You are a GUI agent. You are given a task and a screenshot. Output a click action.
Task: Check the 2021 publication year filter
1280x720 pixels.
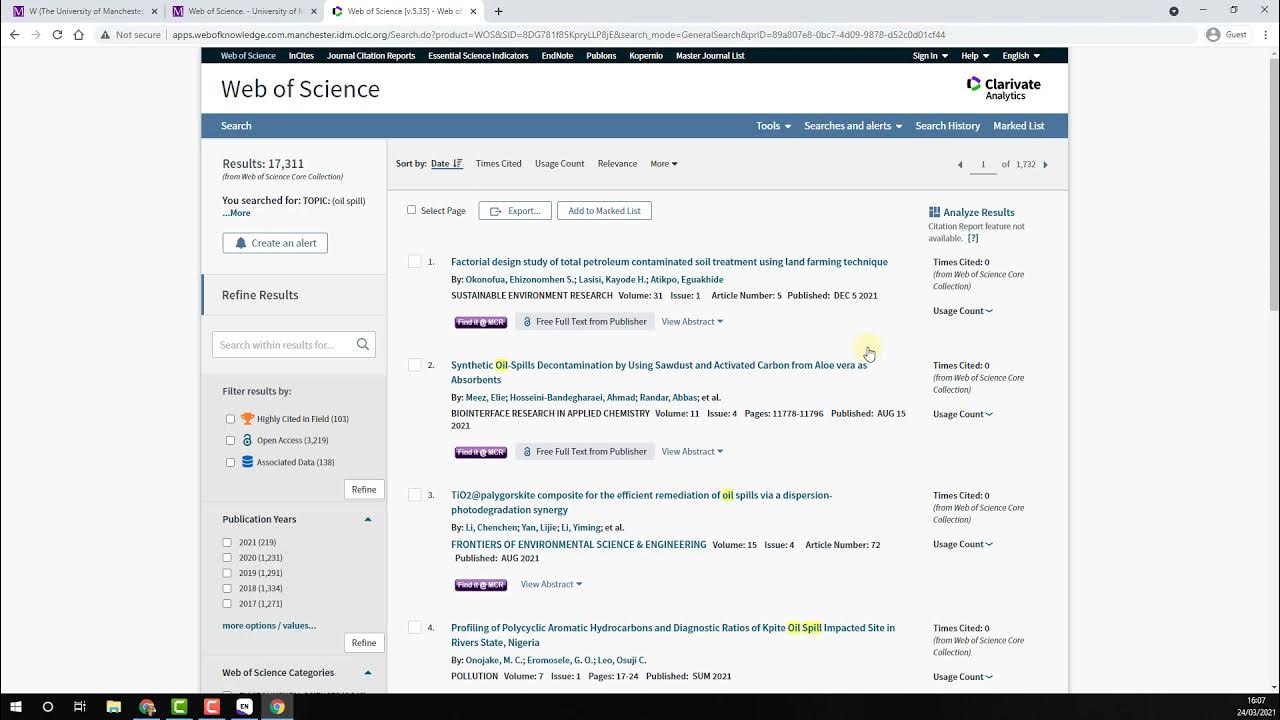click(228, 542)
